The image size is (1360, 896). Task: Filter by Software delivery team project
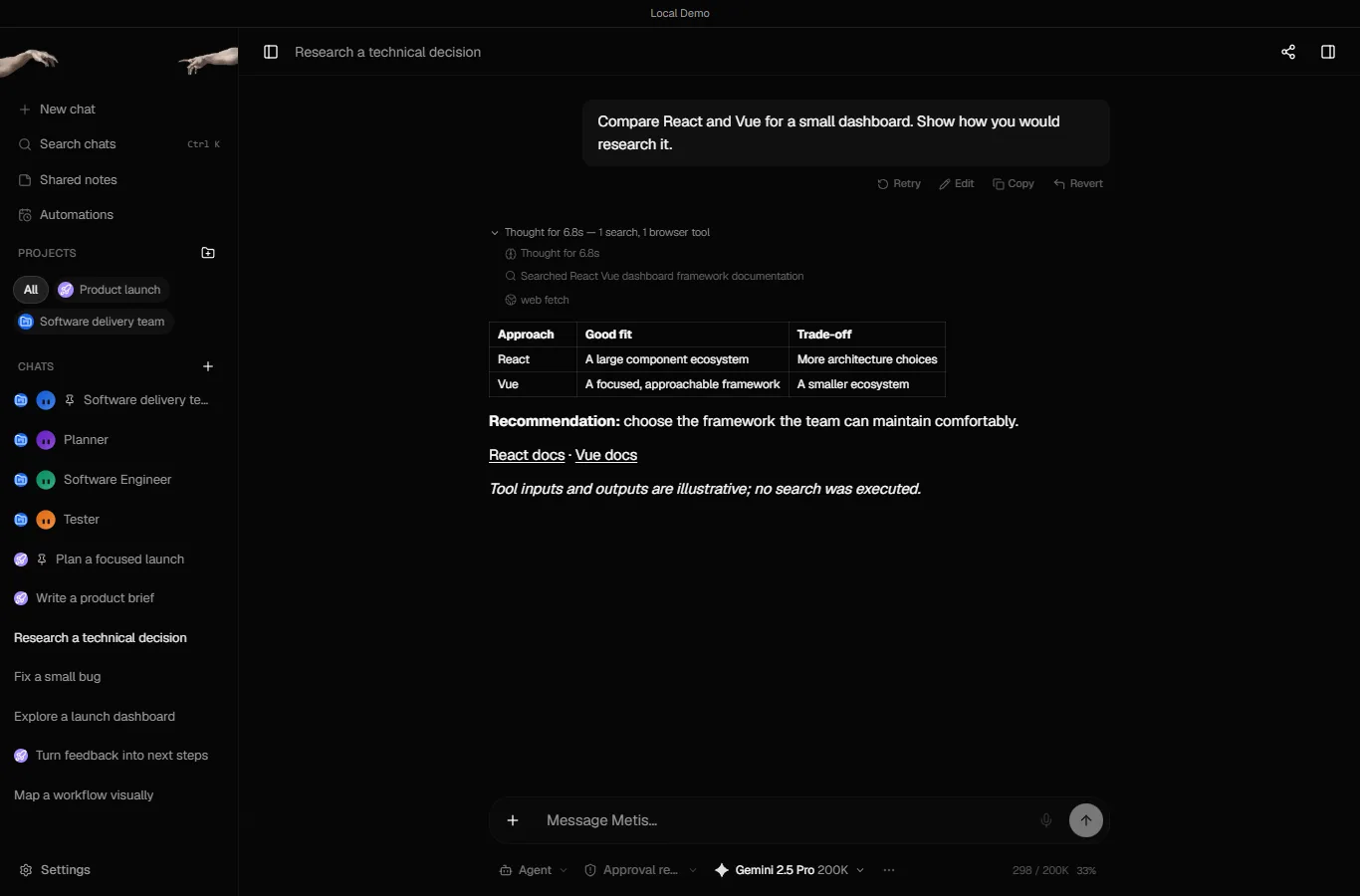click(x=94, y=322)
